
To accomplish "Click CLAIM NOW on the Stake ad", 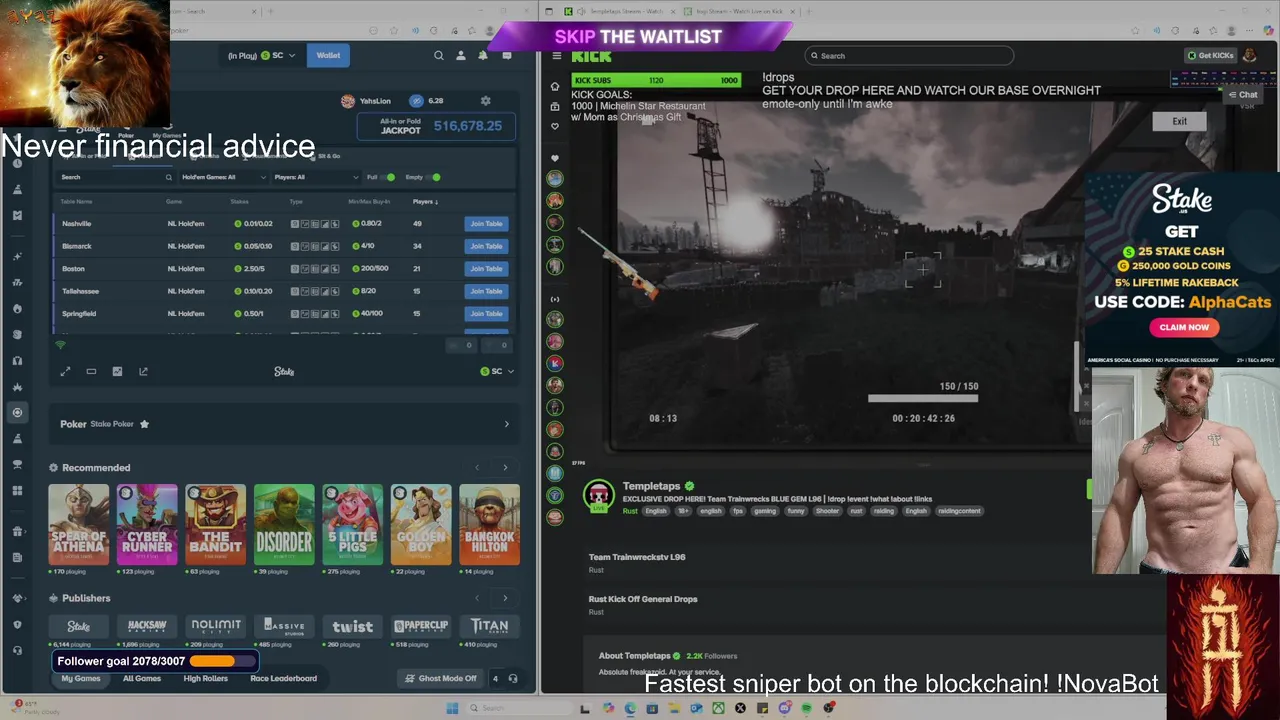I will click(1184, 327).
